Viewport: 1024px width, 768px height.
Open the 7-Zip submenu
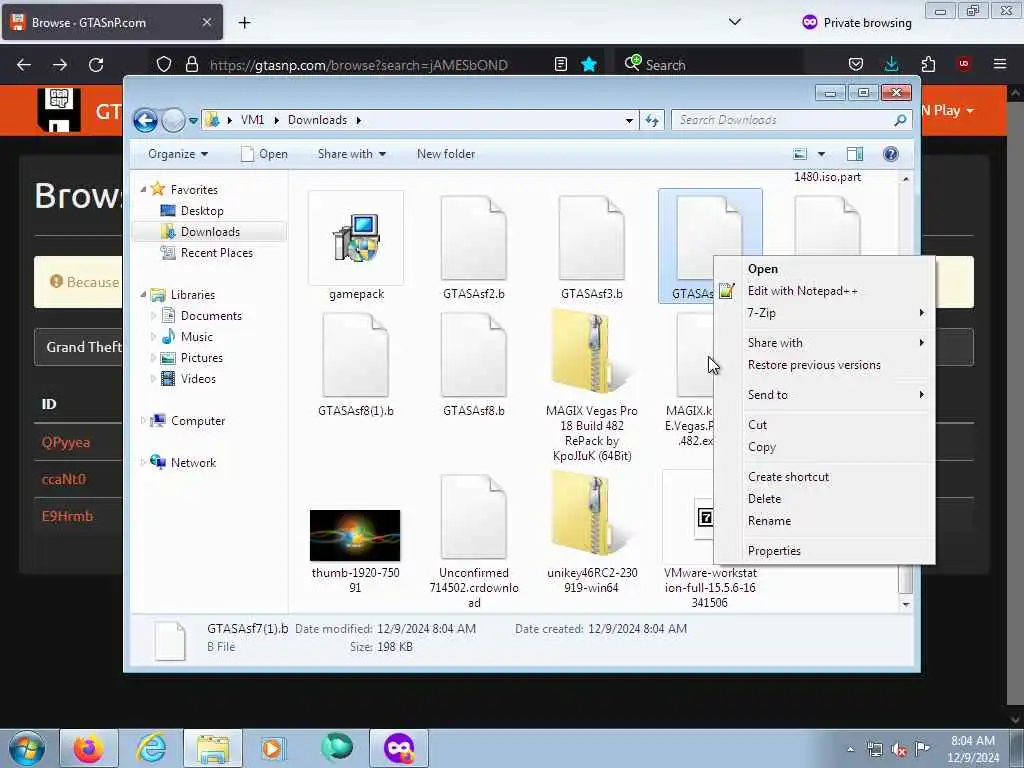click(824, 313)
